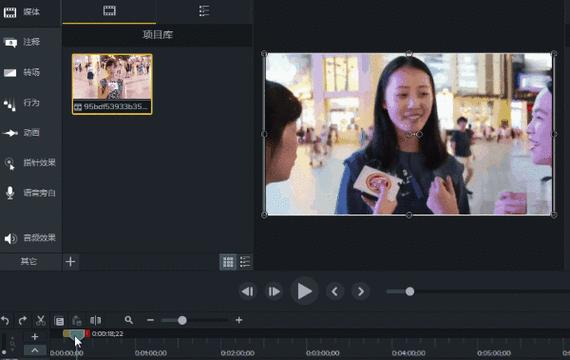Viewport: 570px width, 360px height.
Task: Play the video preview
Action: (x=305, y=291)
